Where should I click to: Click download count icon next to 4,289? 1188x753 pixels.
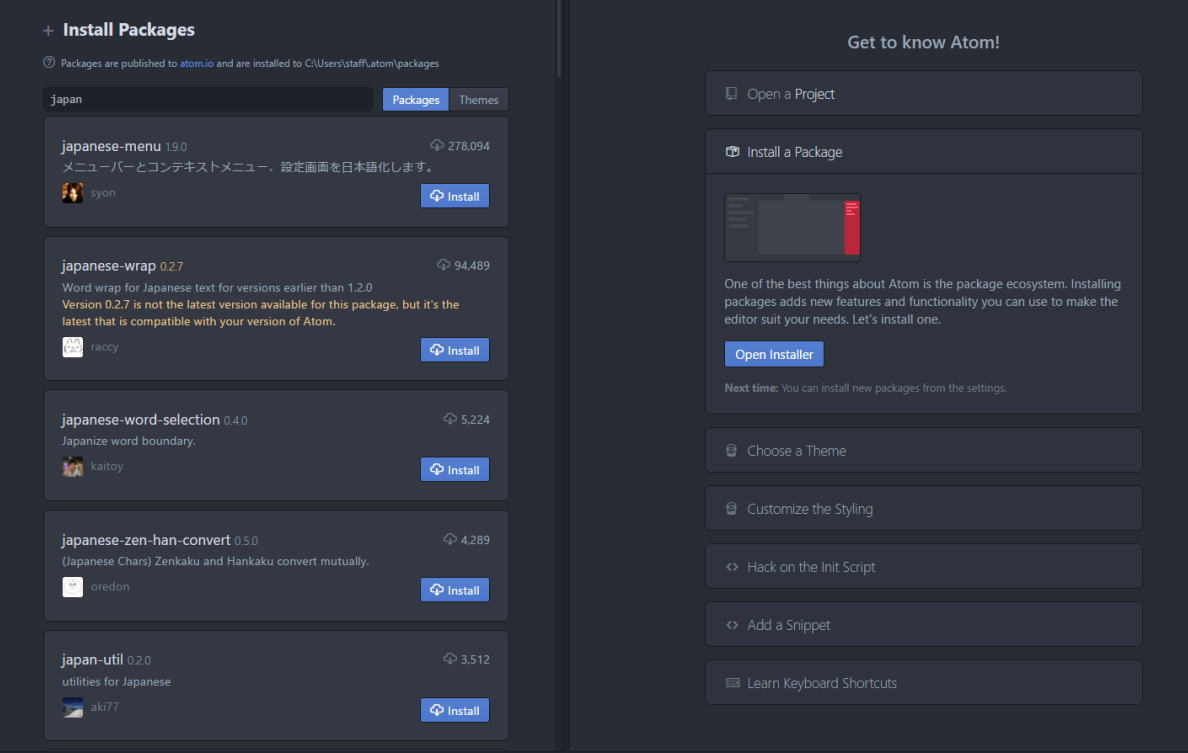click(x=450, y=539)
